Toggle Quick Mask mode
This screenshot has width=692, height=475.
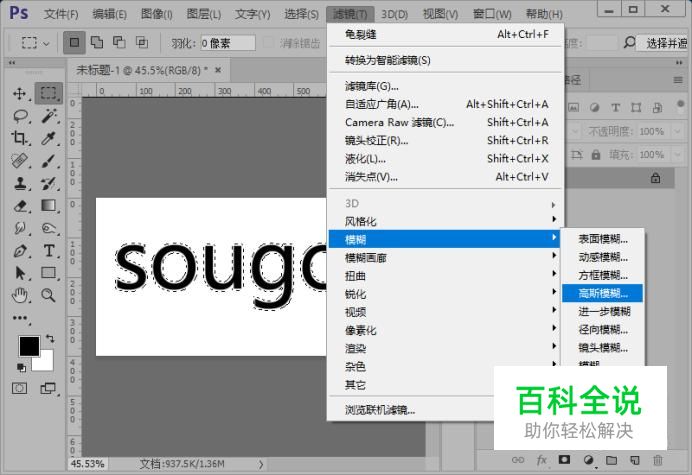[19, 388]
